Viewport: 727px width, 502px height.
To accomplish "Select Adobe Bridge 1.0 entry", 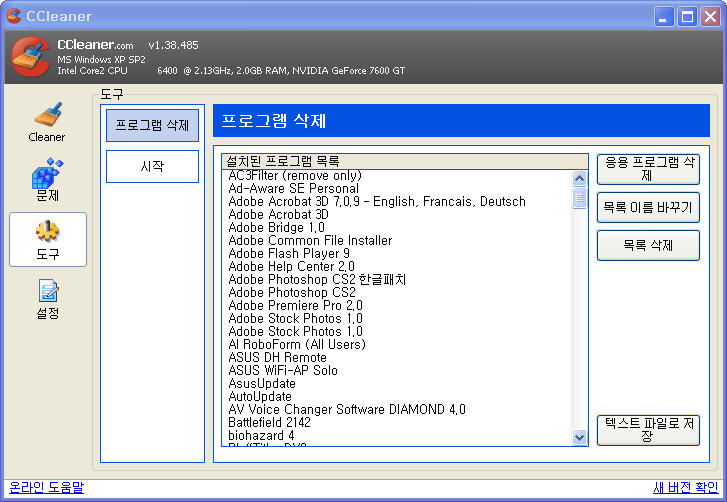I will pos(276,228).
